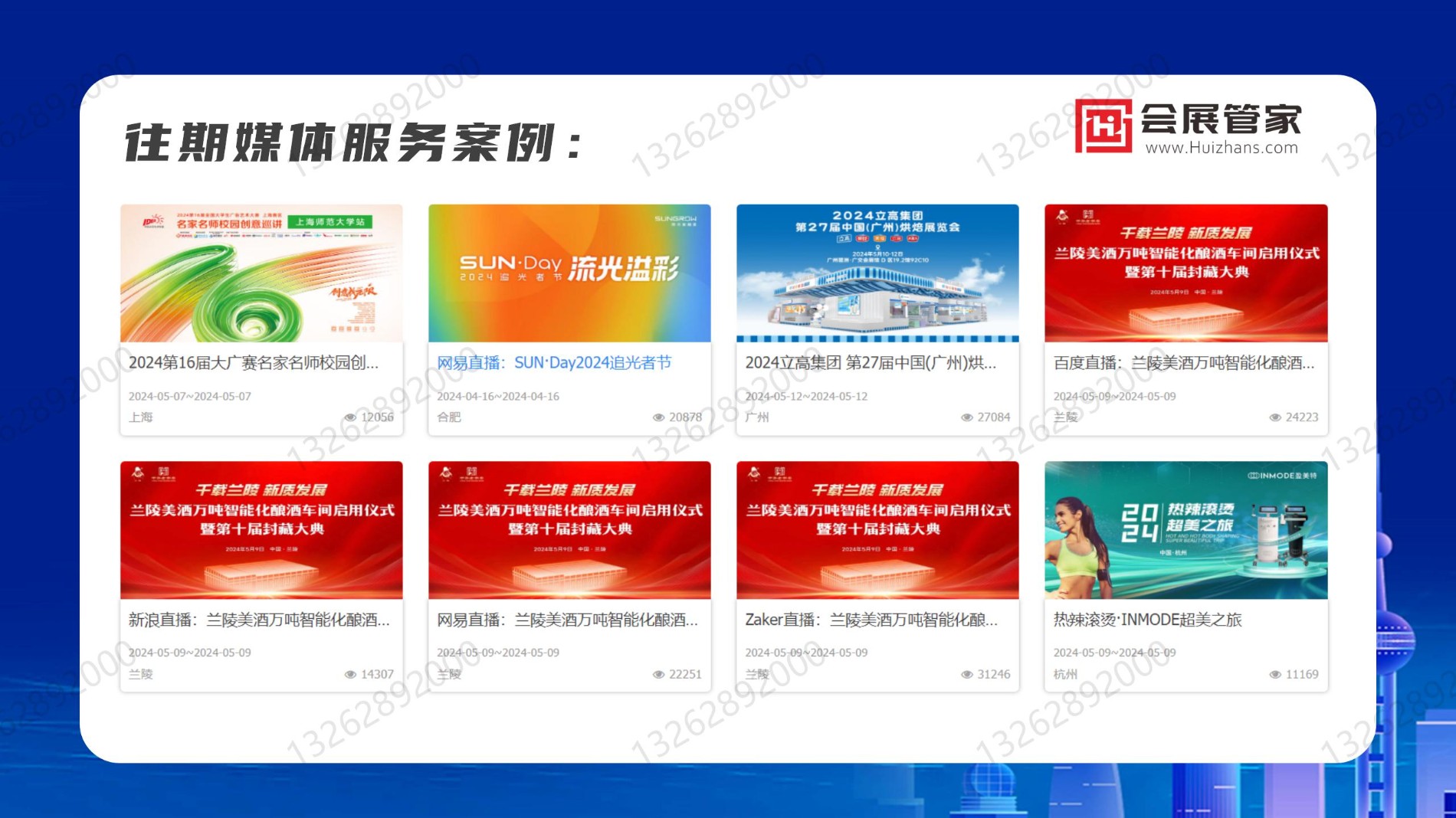Open the 网易直播 SUN·Day2024追光者节 link

[553, 363]
